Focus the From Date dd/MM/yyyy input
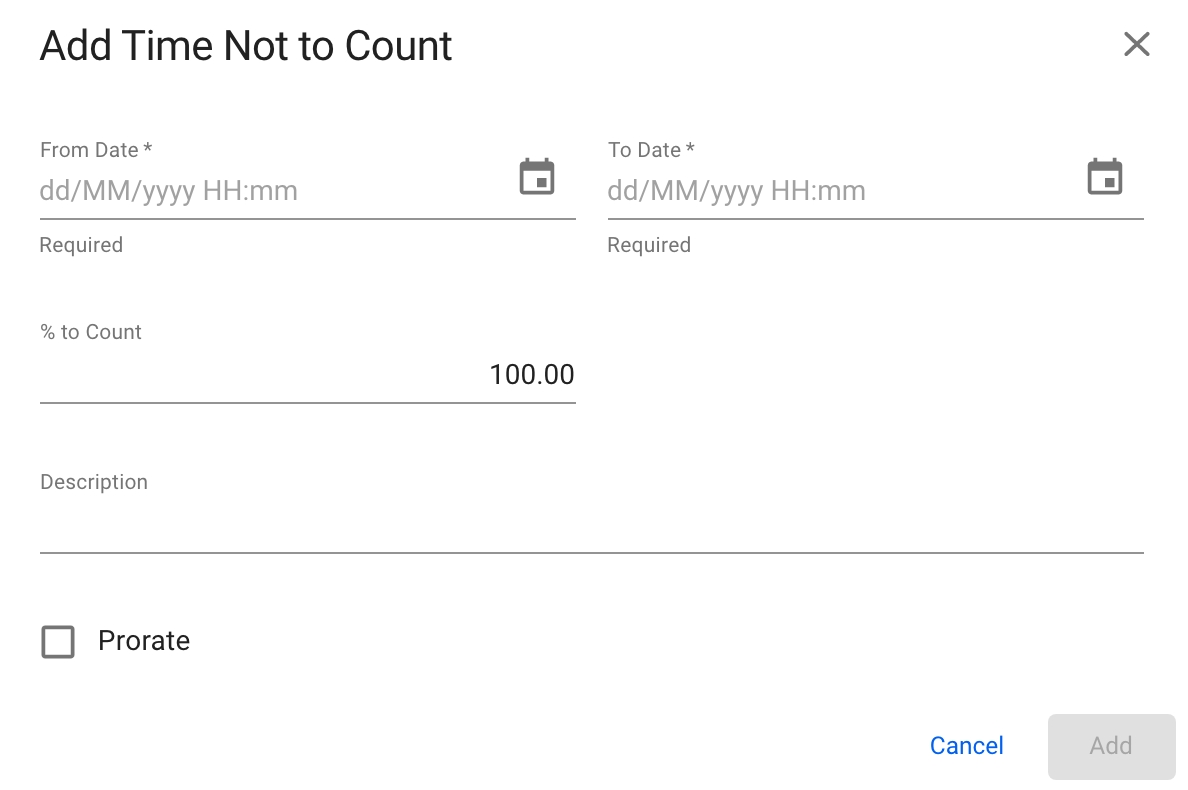 click(x=270, y=191)
